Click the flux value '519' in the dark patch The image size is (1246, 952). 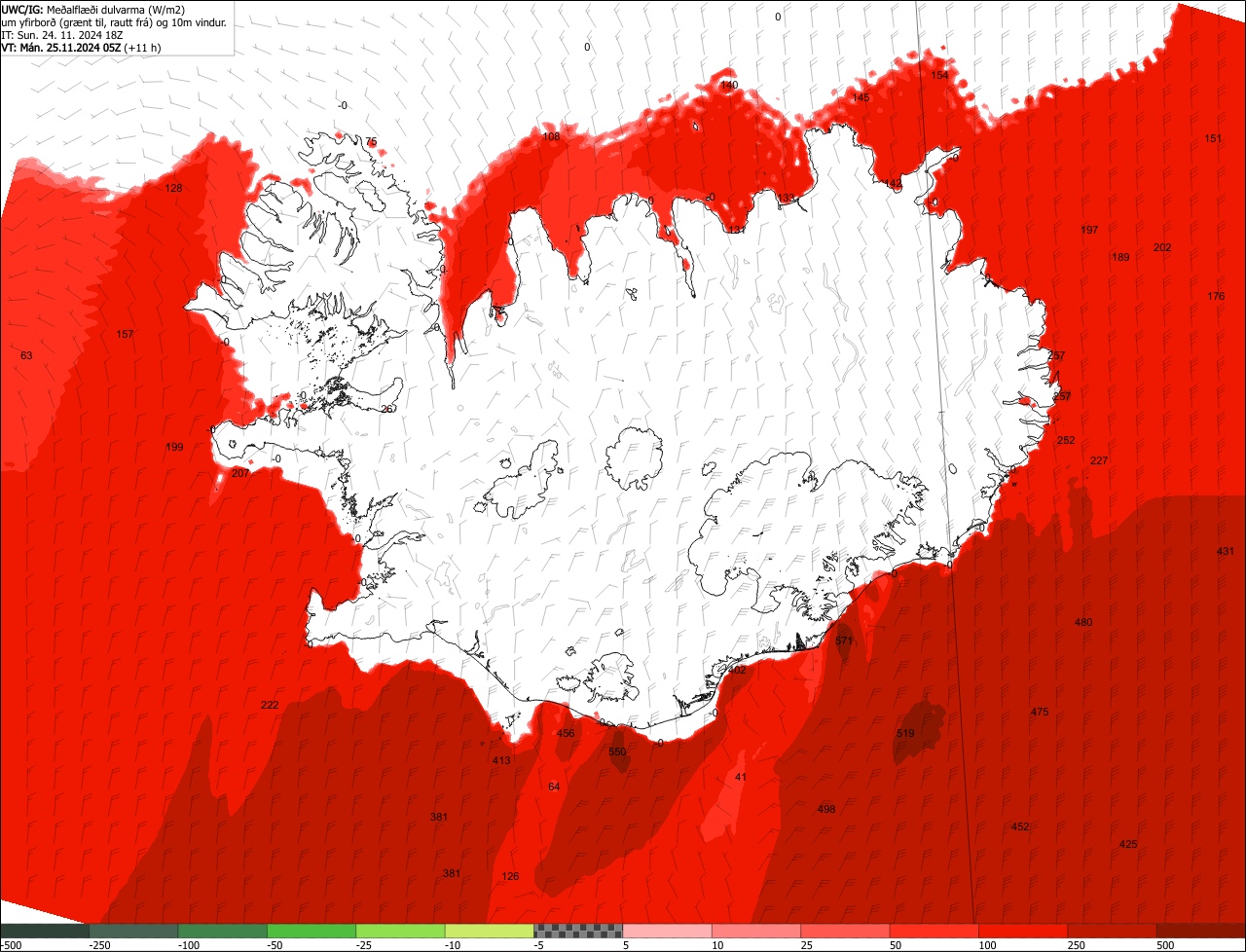905,733
